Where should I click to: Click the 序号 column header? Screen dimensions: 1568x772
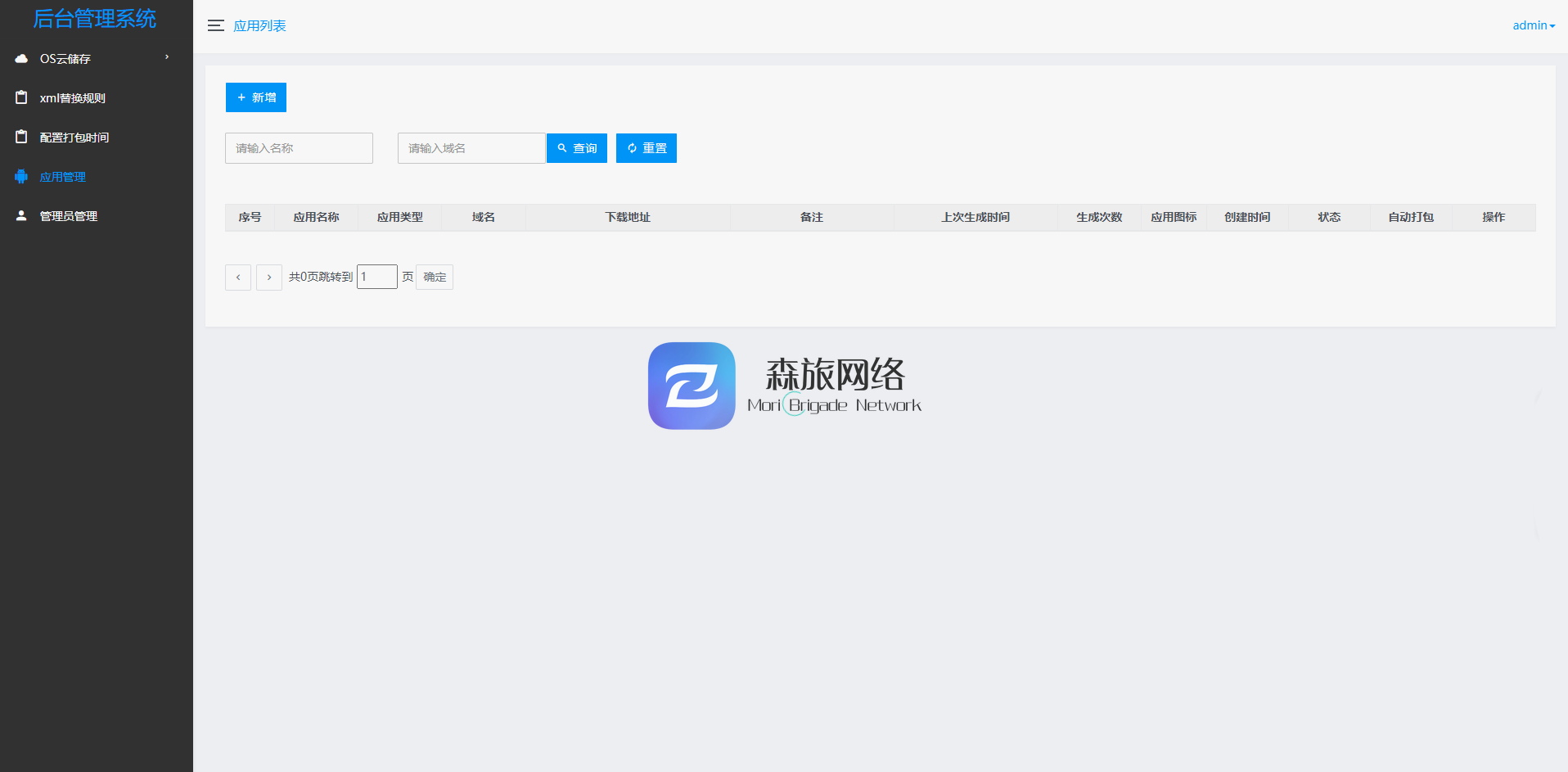250,217
